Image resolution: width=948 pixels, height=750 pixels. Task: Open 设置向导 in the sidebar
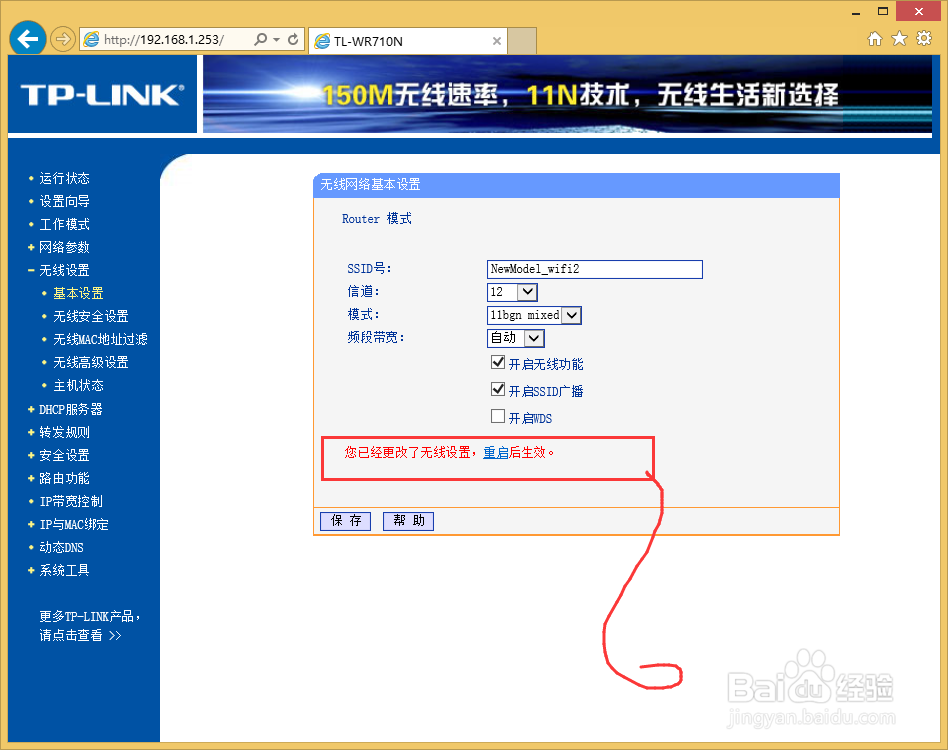coord(64,201)
